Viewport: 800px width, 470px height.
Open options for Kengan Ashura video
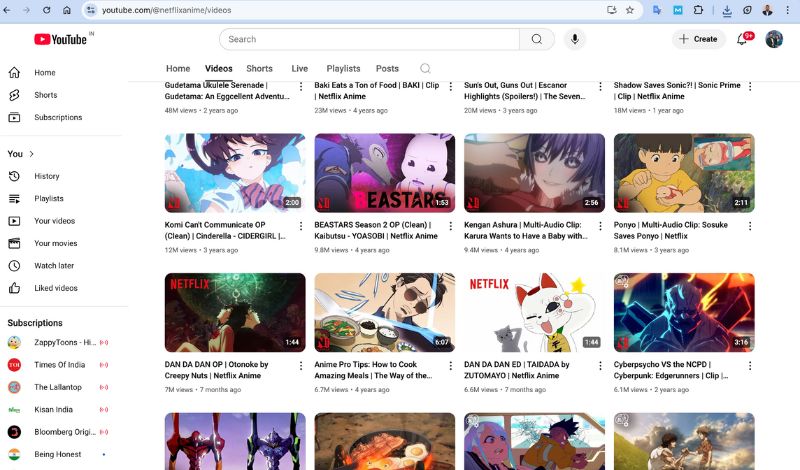600,226
